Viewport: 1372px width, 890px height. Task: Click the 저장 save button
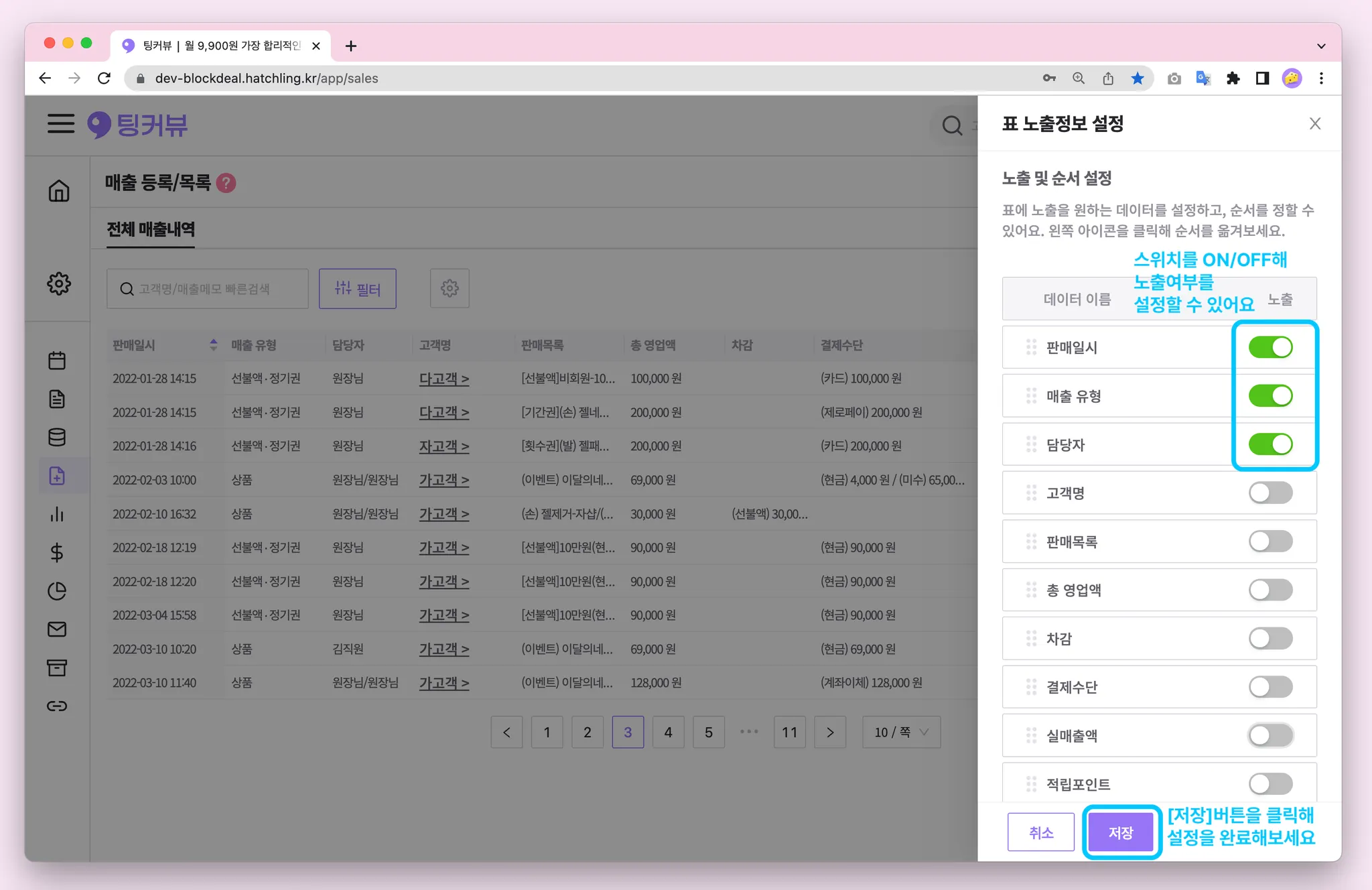pyautogui.click(x=1121, y=832)
